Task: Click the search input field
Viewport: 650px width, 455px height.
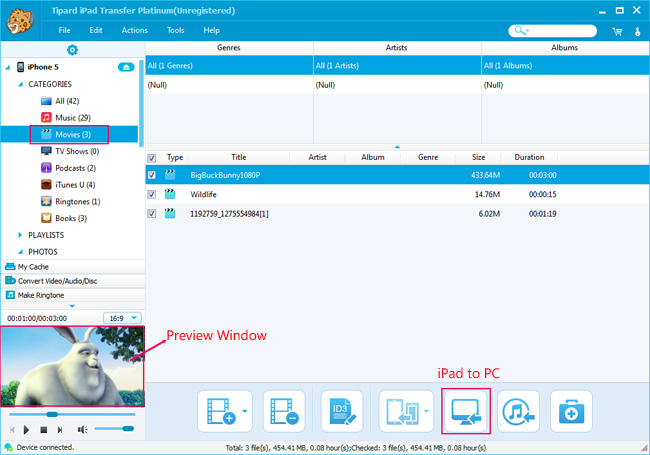Action: [553, 31]
